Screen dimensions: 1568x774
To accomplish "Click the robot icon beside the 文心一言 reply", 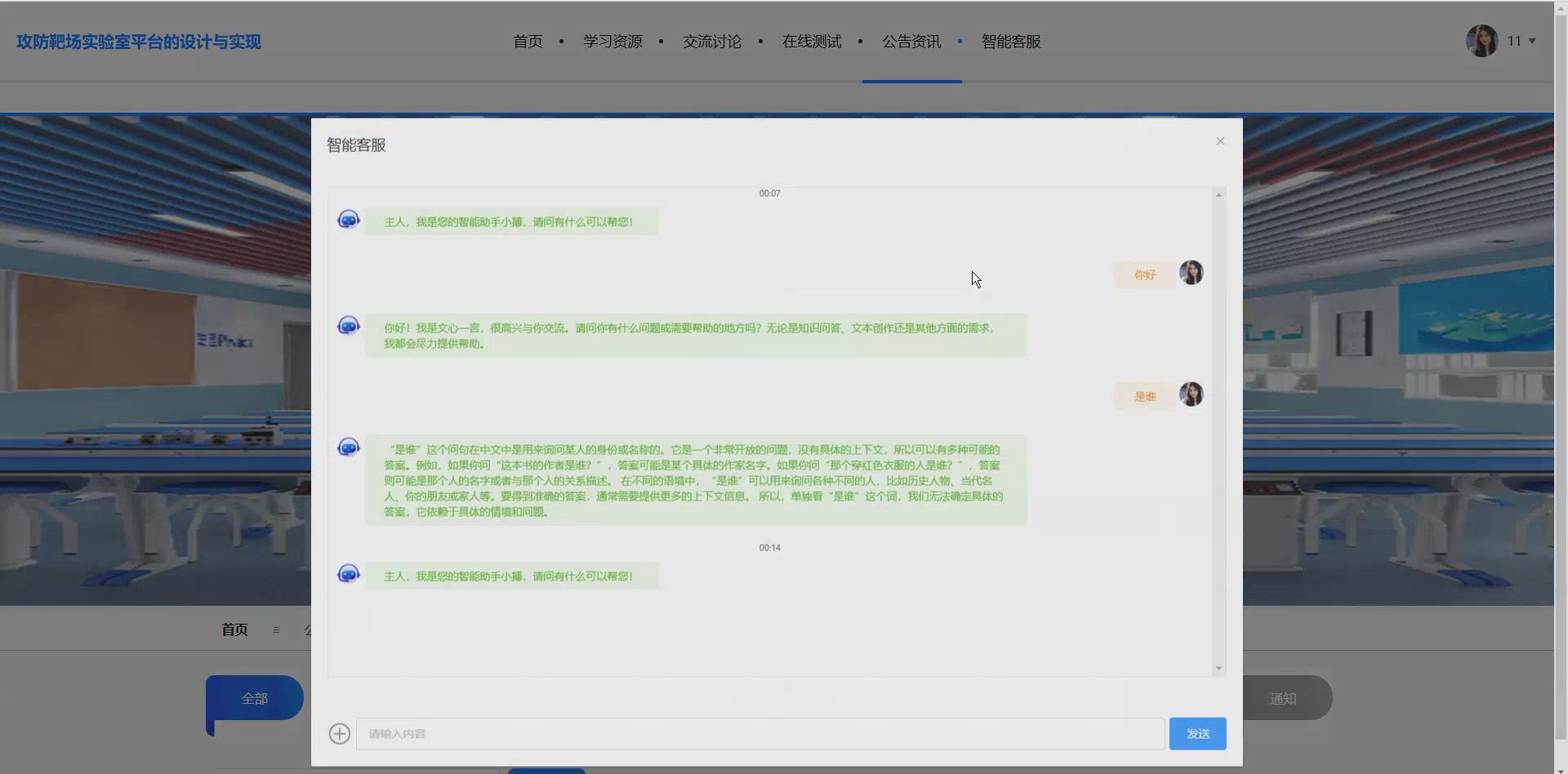I will pyautogui.click(x=349, y=325).
